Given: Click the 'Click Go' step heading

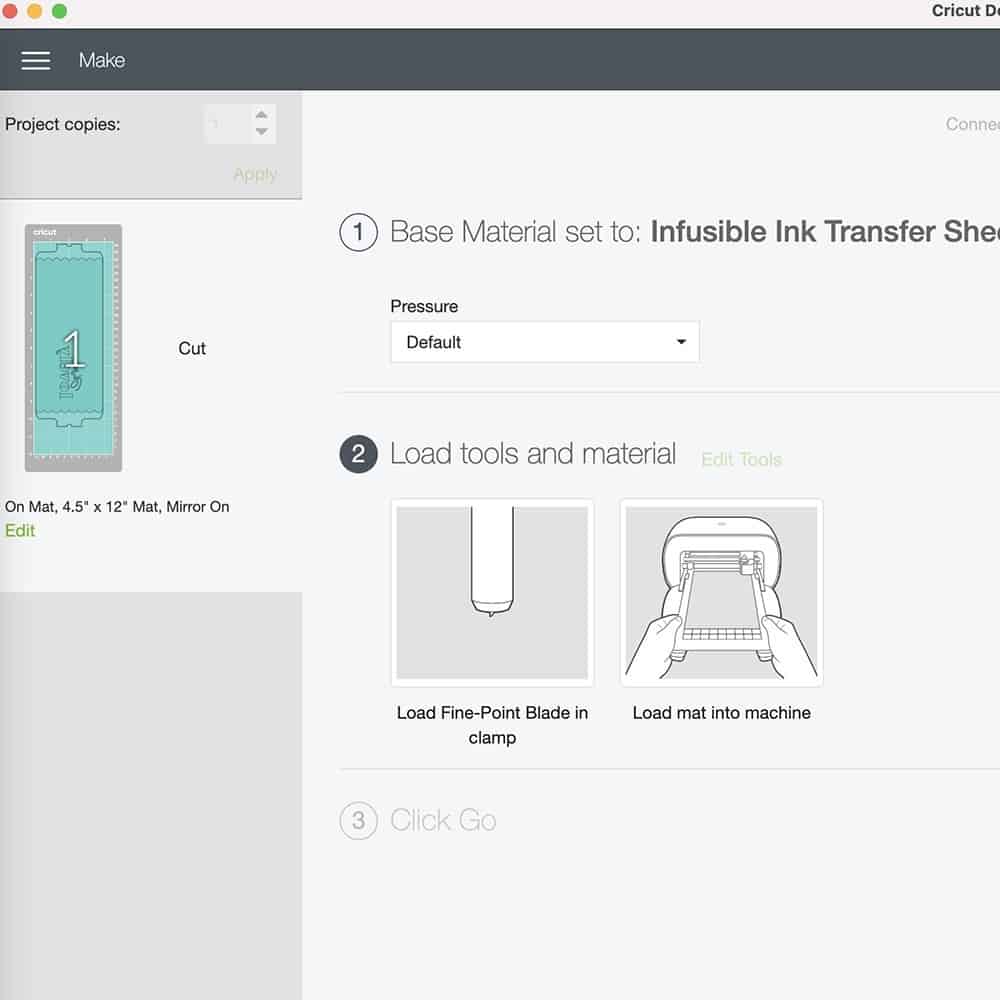Looking at the screenshot, I should 443,821.
